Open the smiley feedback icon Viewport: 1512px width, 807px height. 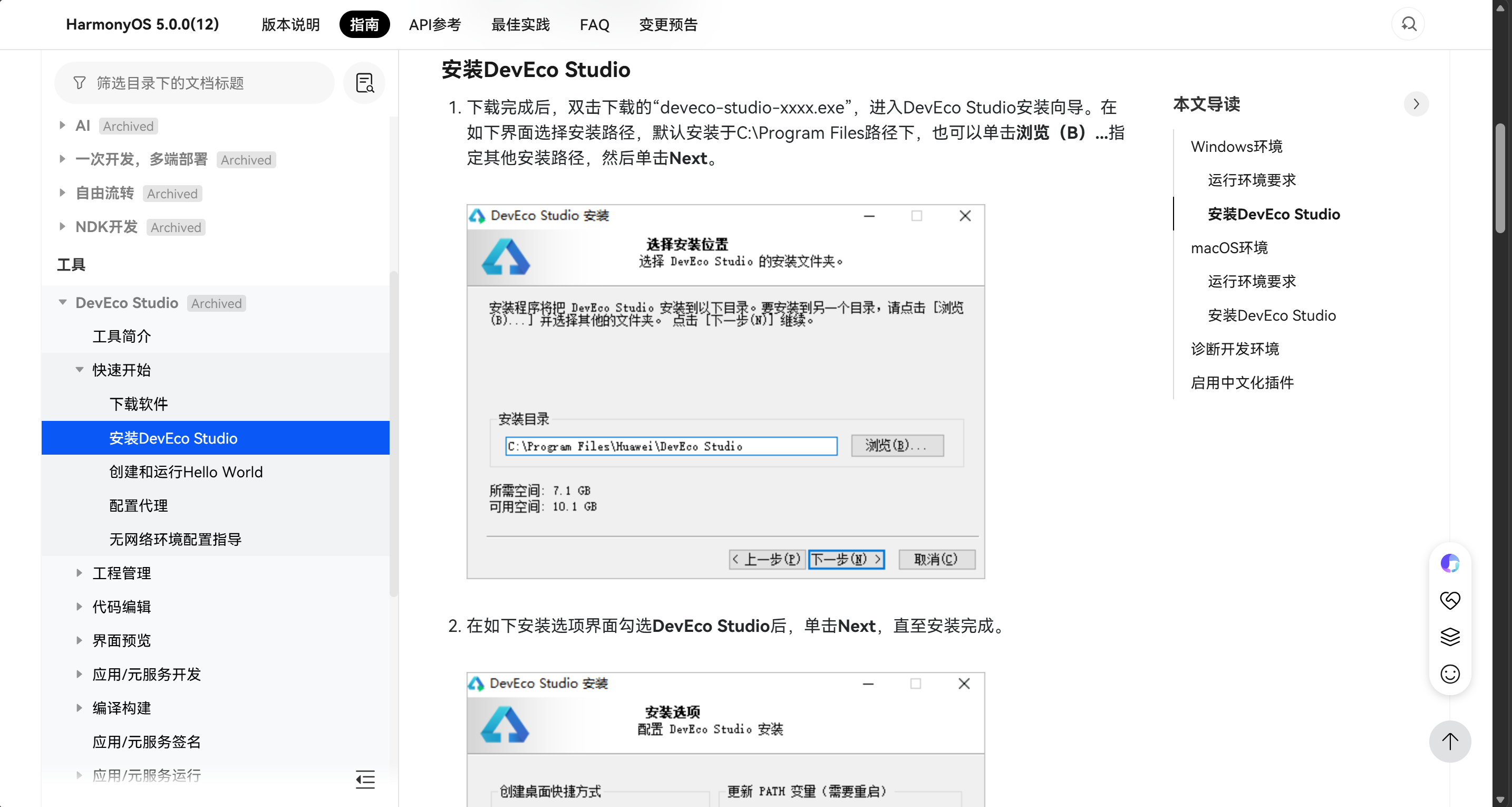(1450, 674)
